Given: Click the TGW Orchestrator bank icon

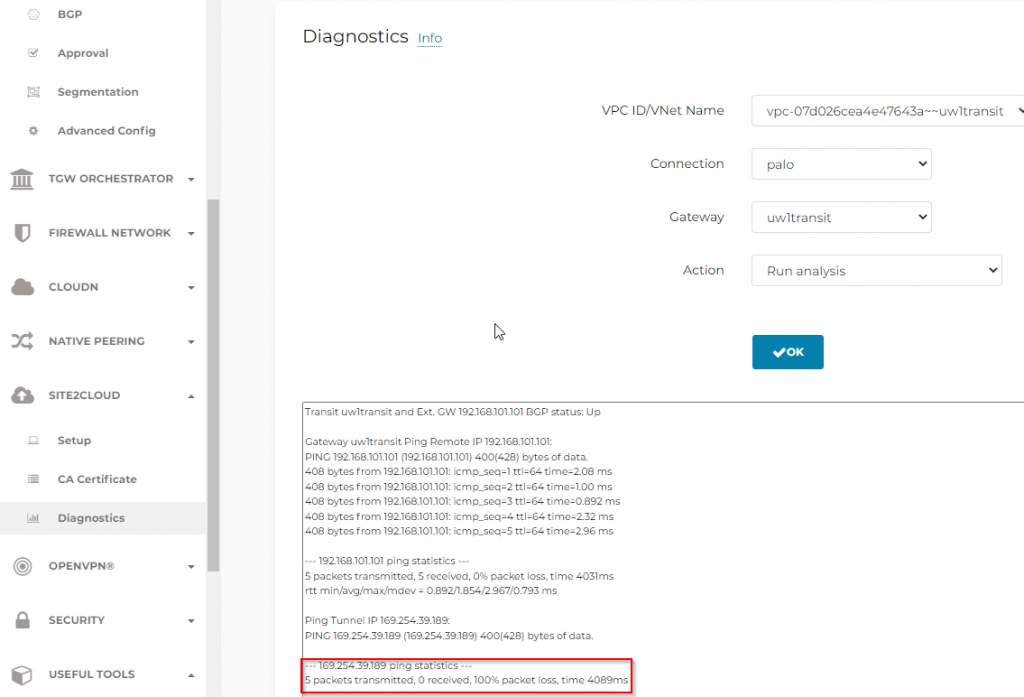Looking at the screenshot, I should (22, 179).
